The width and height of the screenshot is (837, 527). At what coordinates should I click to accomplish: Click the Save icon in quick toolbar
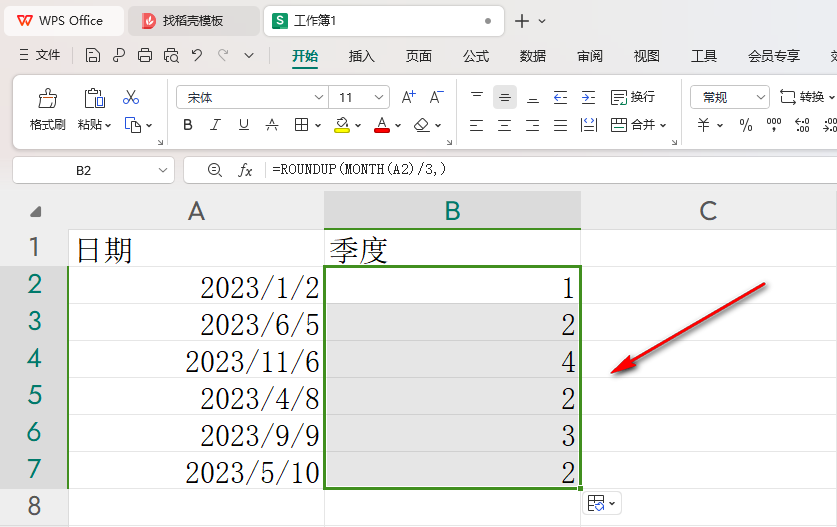tap(93, 55)
